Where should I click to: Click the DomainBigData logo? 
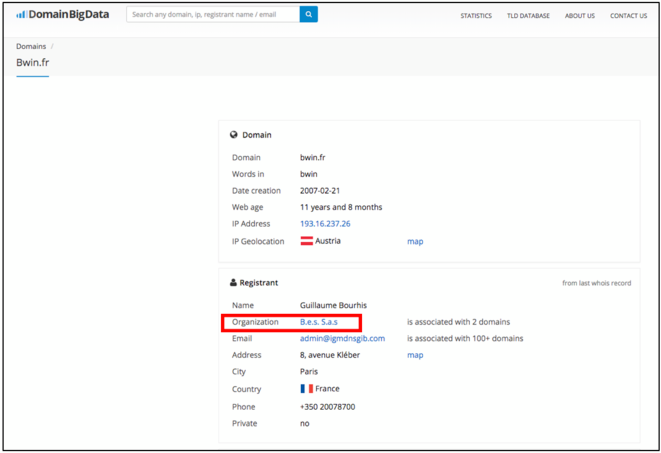[x=62, y=15]
